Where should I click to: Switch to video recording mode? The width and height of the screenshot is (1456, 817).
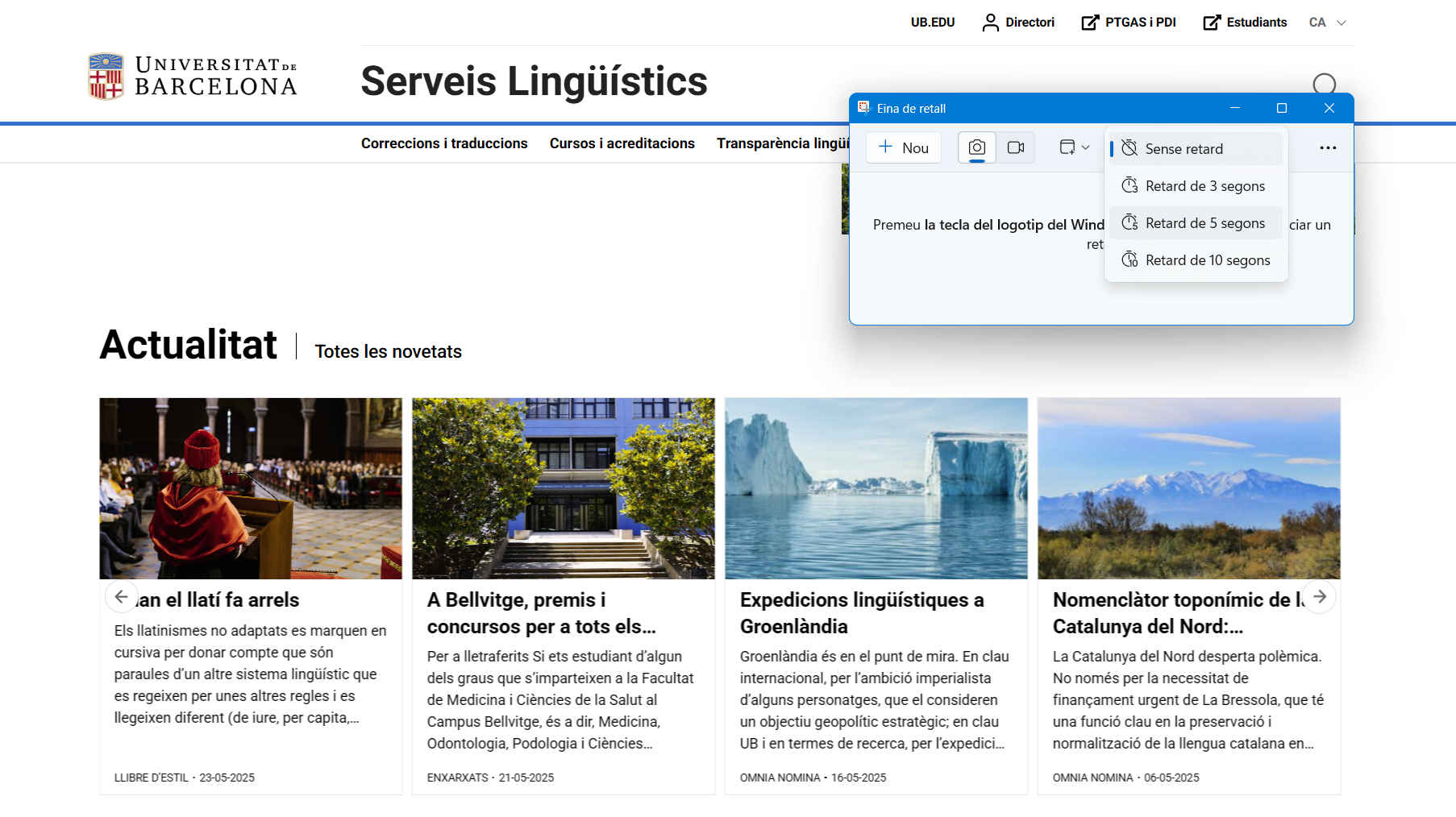[x=1016, y=147]
